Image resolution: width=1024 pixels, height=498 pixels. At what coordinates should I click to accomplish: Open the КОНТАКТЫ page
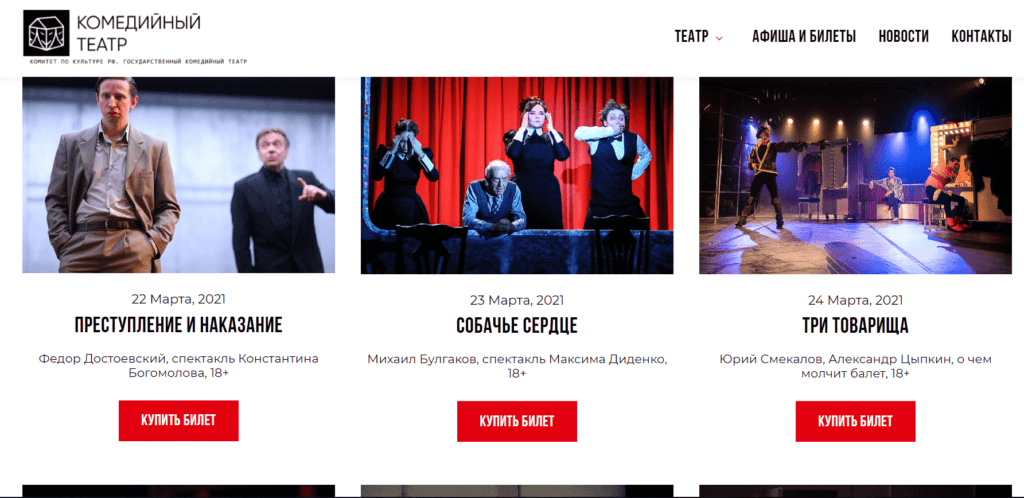[x=981, y=37]
